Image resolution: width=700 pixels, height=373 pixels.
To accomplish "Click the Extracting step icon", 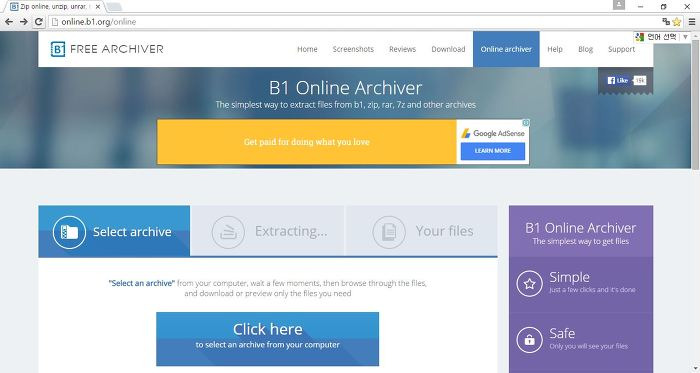I will (228, 232).
